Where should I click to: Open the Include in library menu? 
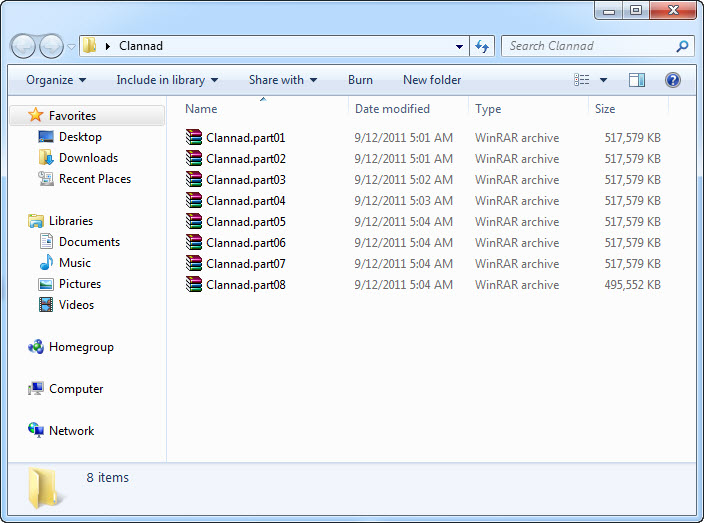(167, 80)
